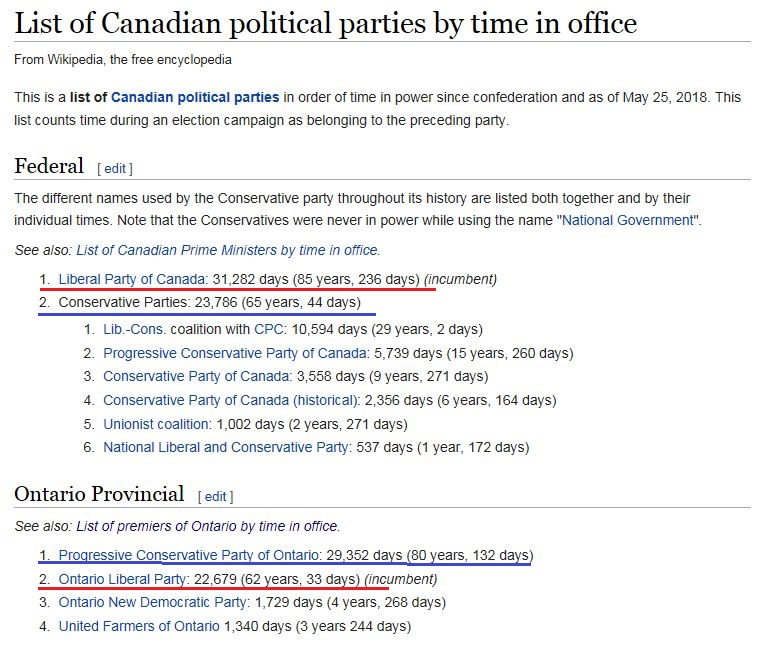Open the National Government link

[628, 221]
